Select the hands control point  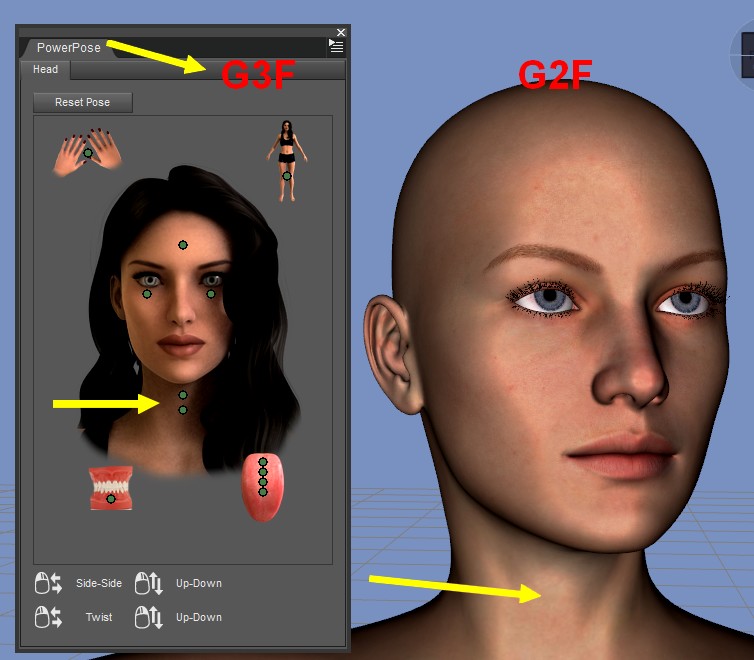click(x=88, y=153)
